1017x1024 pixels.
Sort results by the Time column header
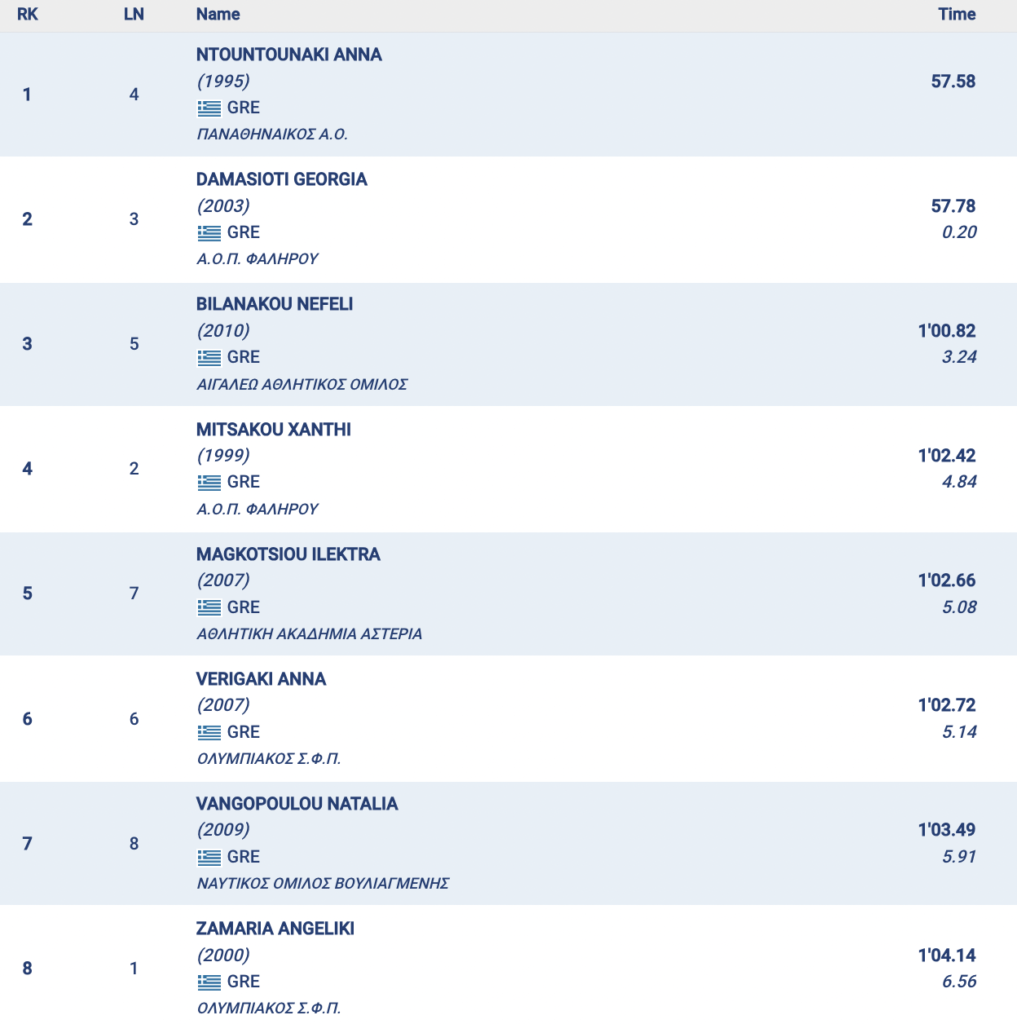coord(956,14)
